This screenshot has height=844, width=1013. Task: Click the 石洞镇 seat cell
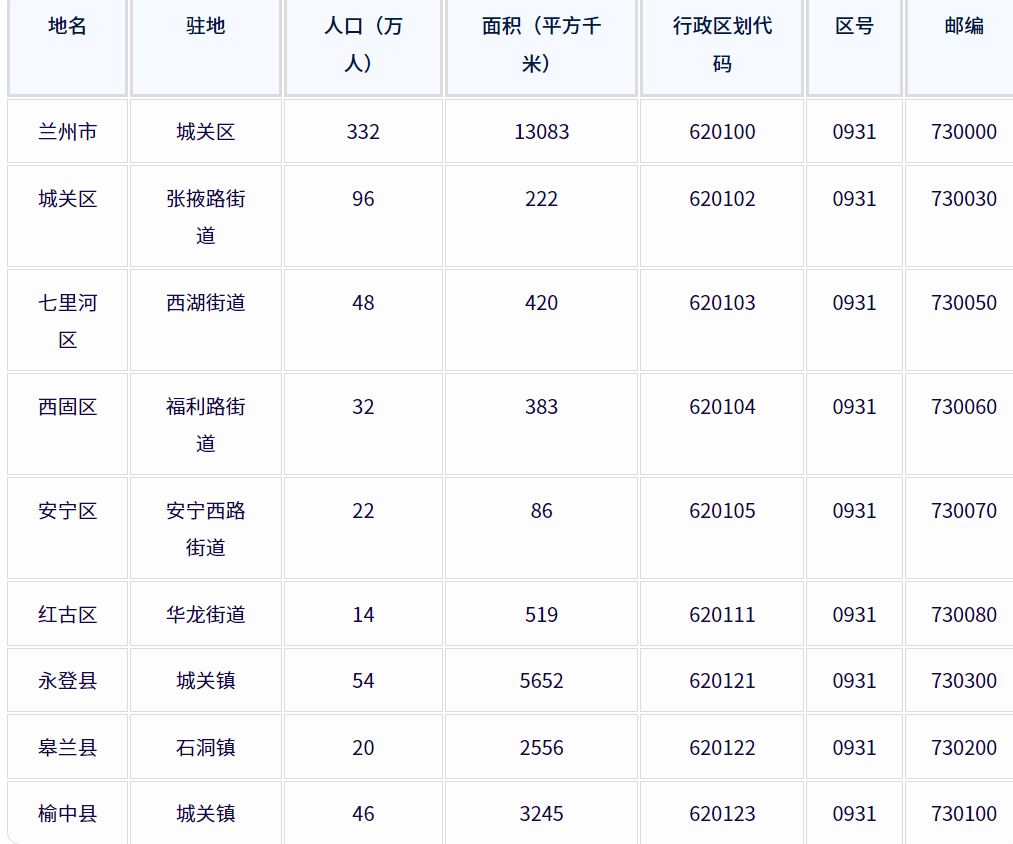point(206,747)
